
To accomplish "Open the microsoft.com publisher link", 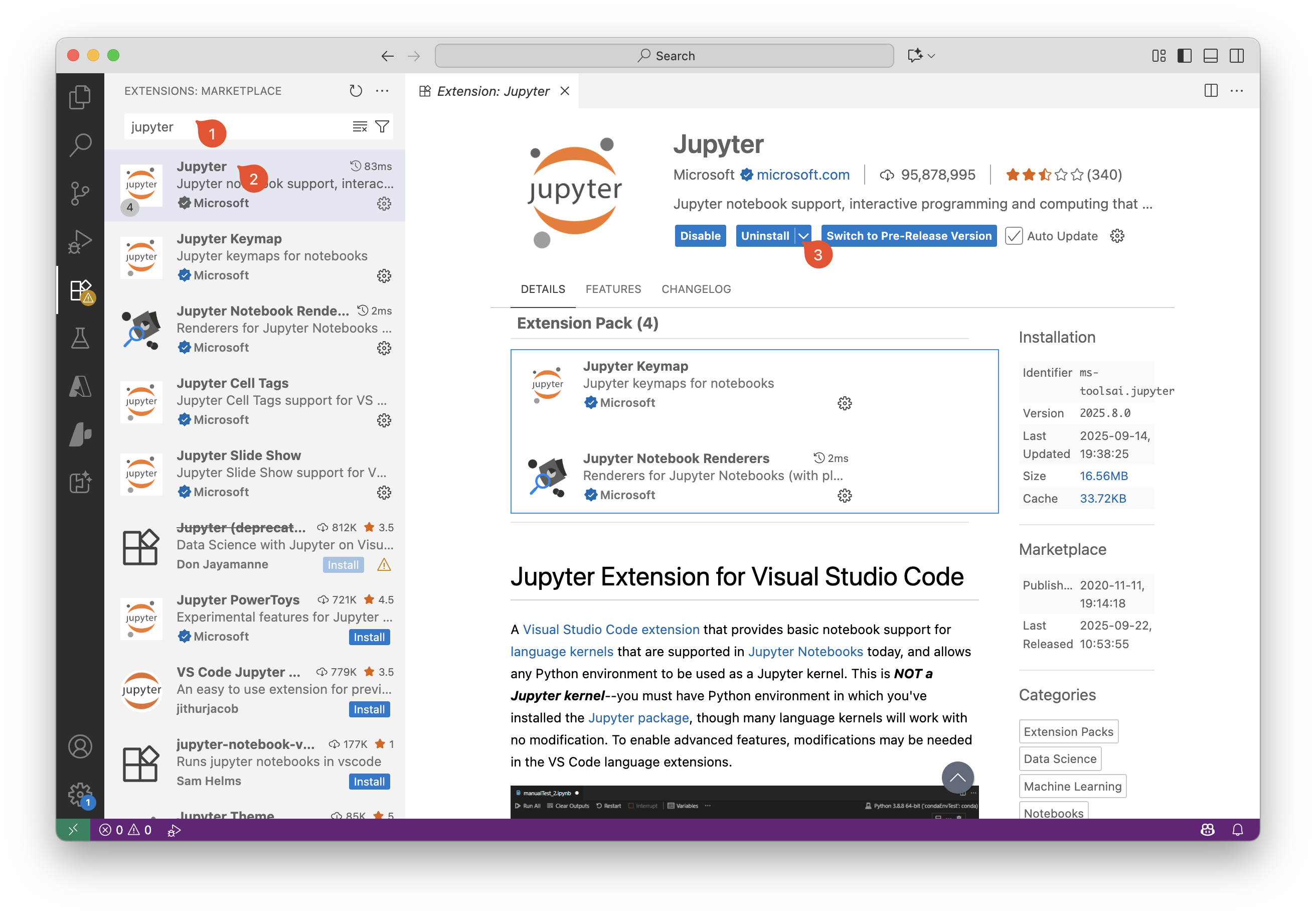I will tap(802, 175).
